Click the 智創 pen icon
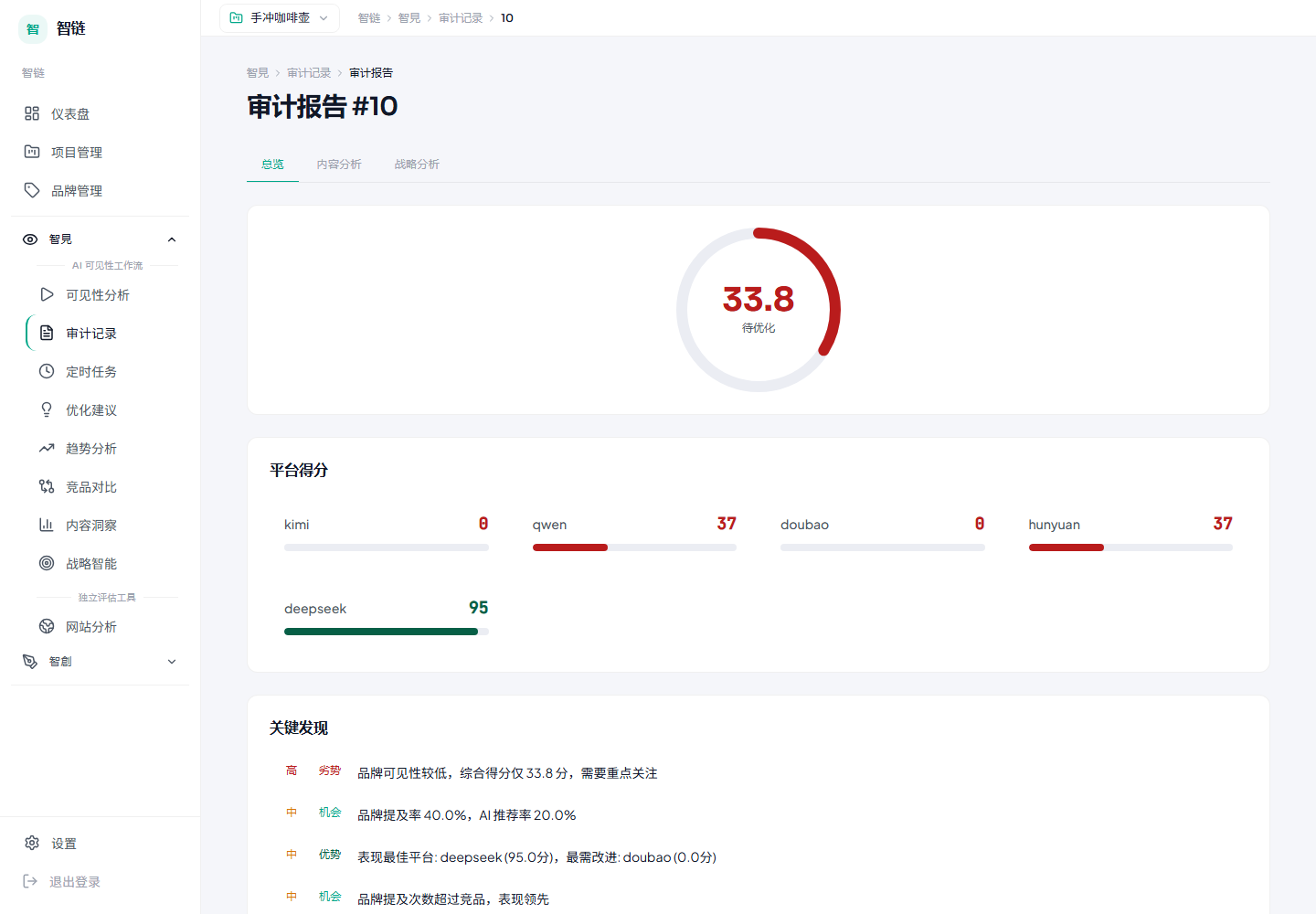The width and height of the screenshot is (1316, 914). 30,661
